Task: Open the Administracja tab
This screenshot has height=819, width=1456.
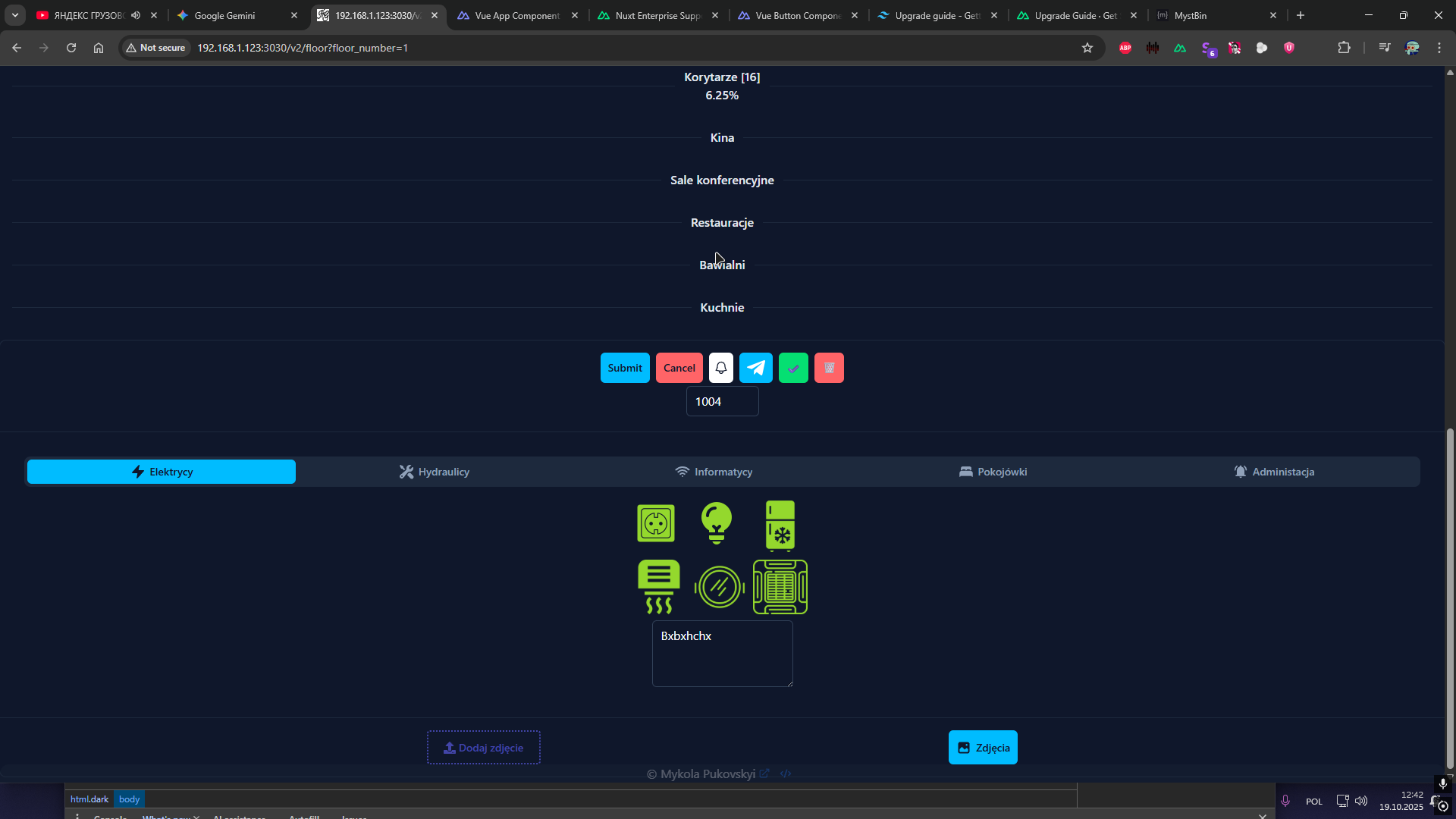Action: [1274, 472]
